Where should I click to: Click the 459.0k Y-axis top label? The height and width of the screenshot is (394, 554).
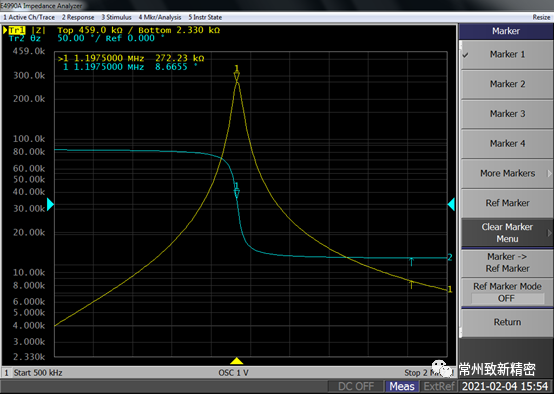tap(29, 51)
